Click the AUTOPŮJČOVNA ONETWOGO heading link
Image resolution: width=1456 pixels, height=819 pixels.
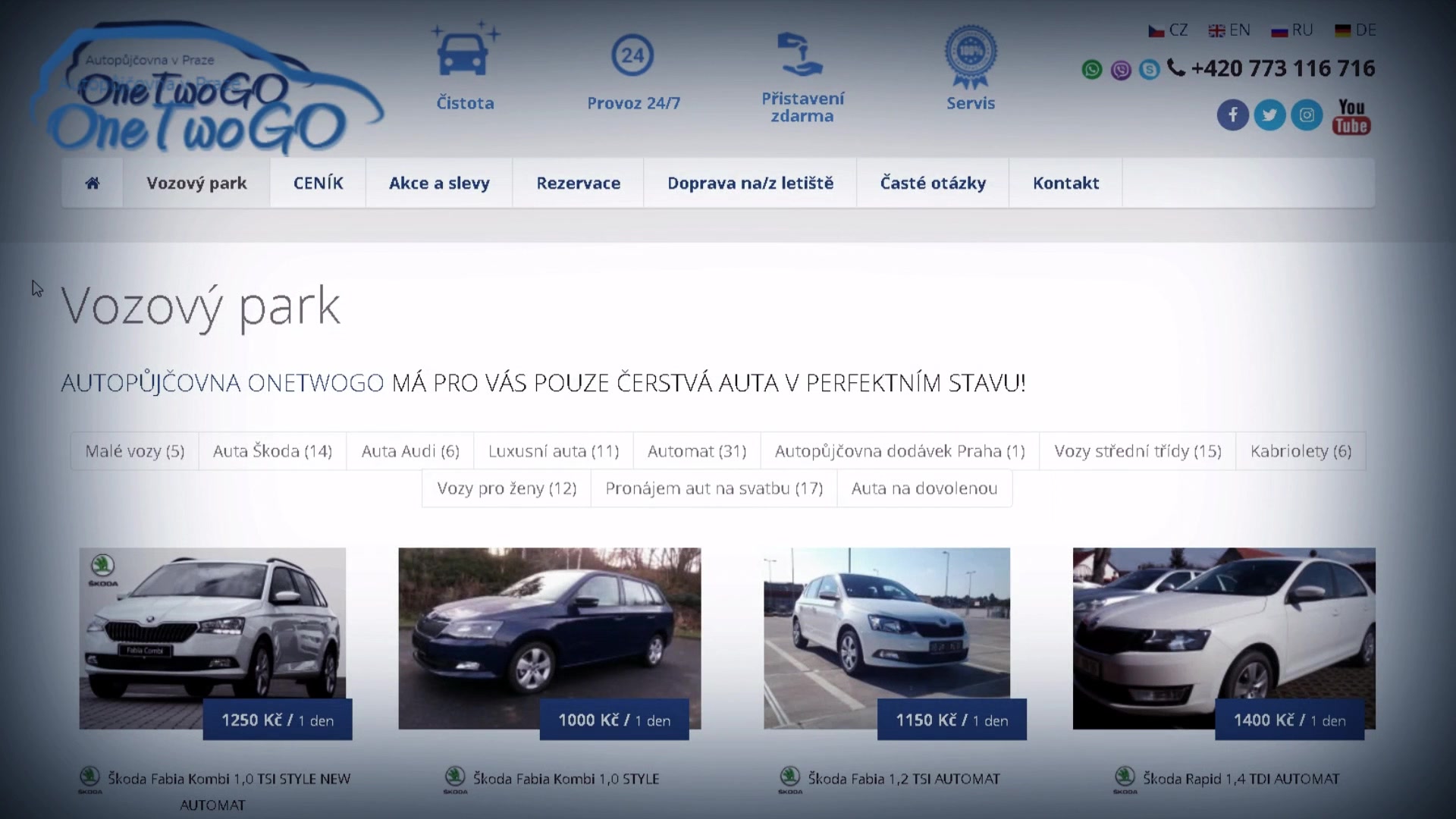222,383
